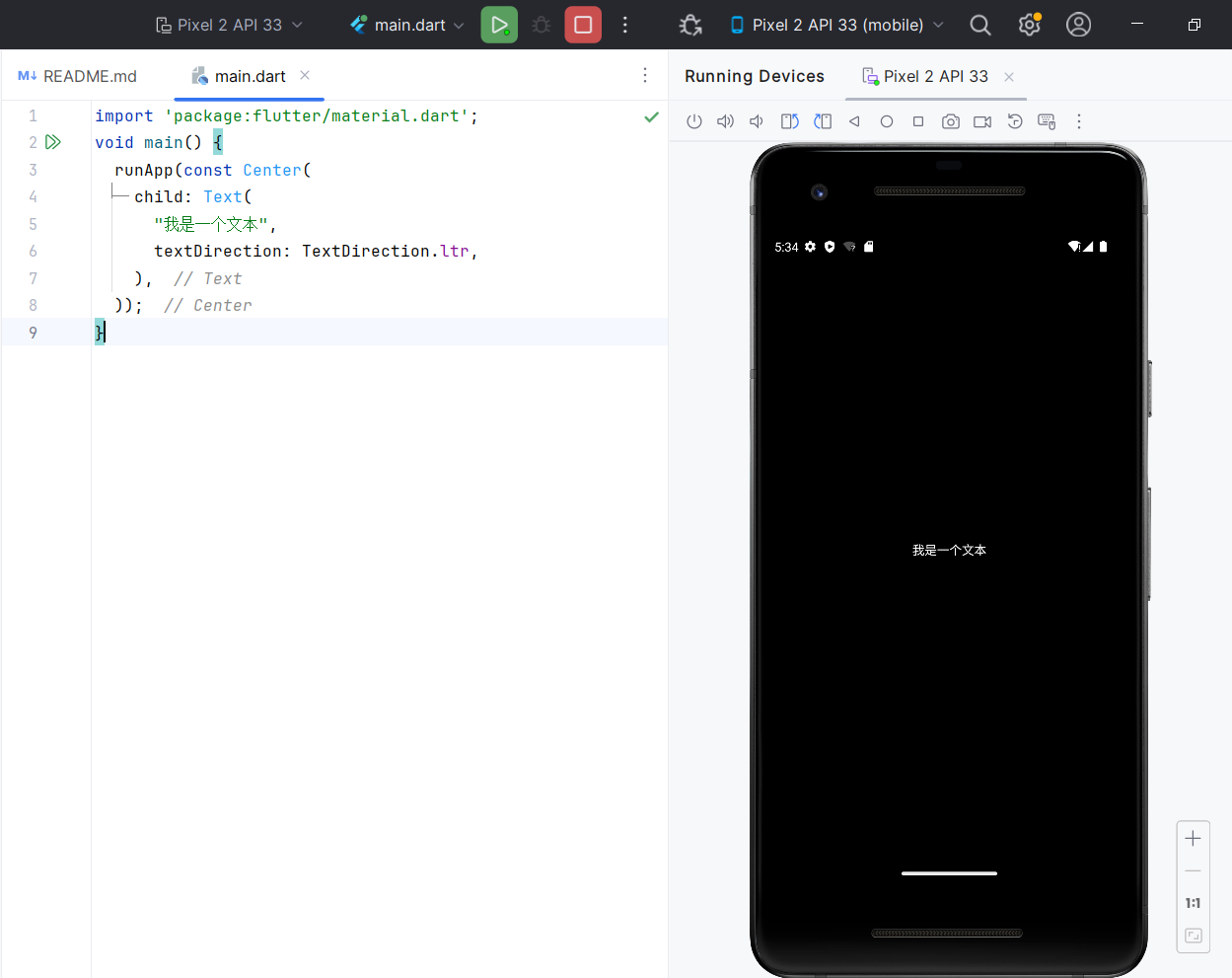Click the Running Devices panel title

coord(755,76)
